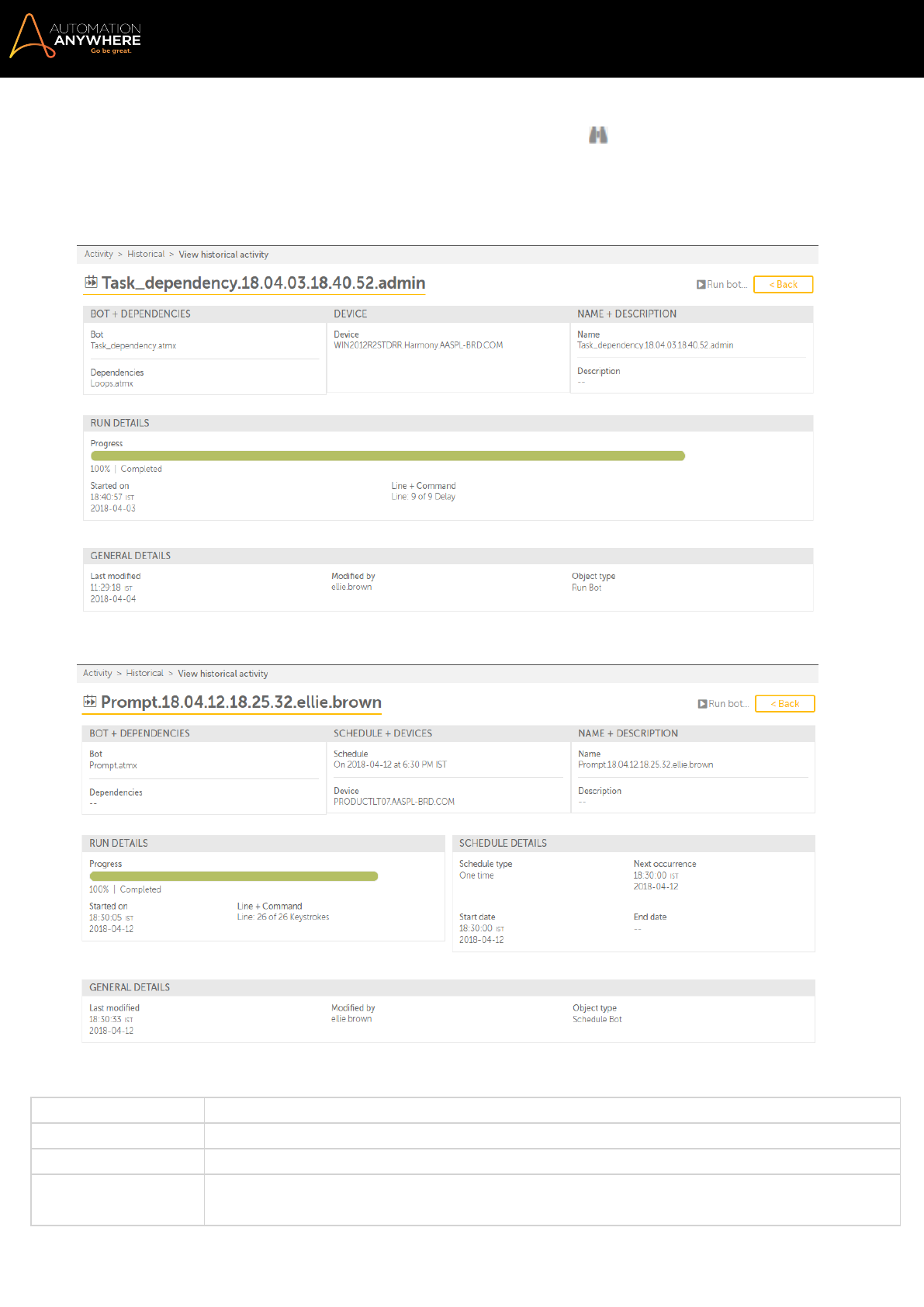Click the Prompt.18.04.12.18.25.32.ellie.brown heading

click(241, 702)
